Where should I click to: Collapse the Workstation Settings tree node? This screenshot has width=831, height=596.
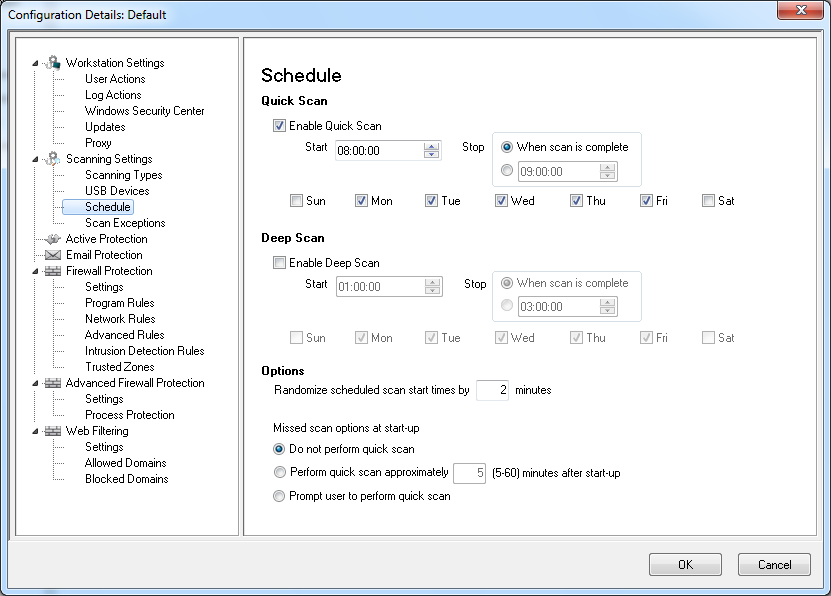pyautogui.click(x=36, y=63)
